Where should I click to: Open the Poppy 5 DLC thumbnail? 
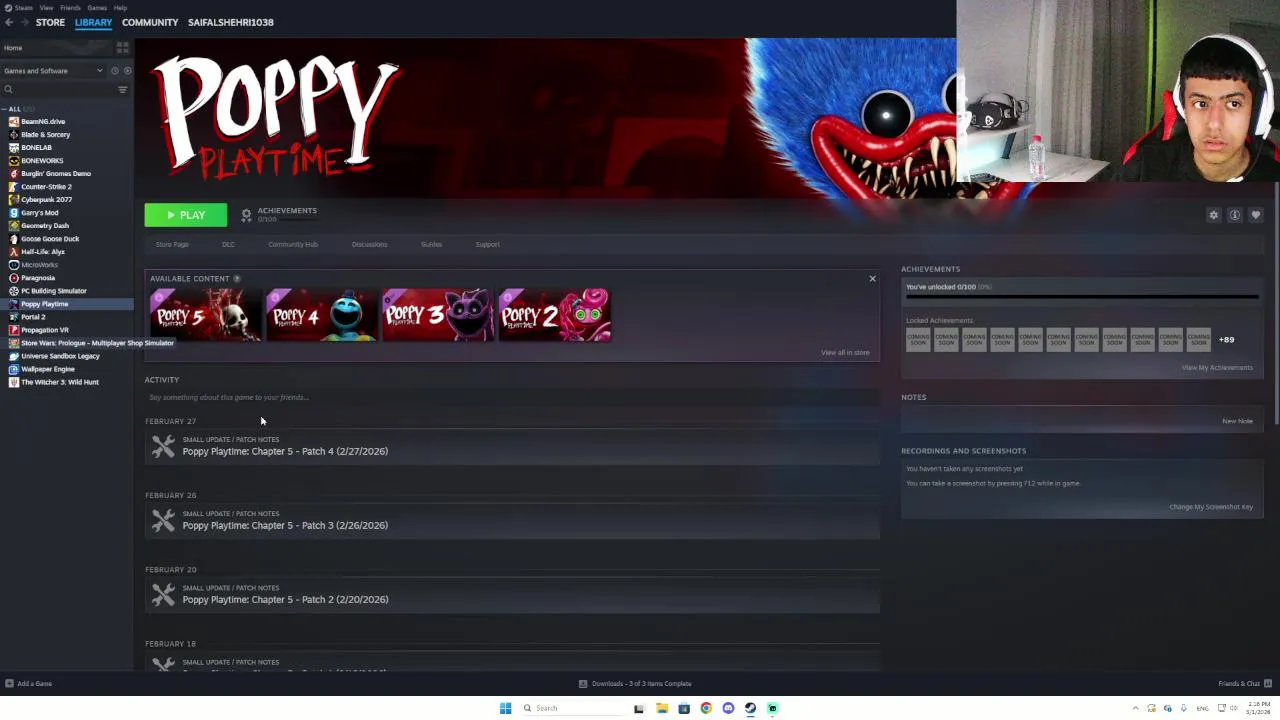pos(205,315)
